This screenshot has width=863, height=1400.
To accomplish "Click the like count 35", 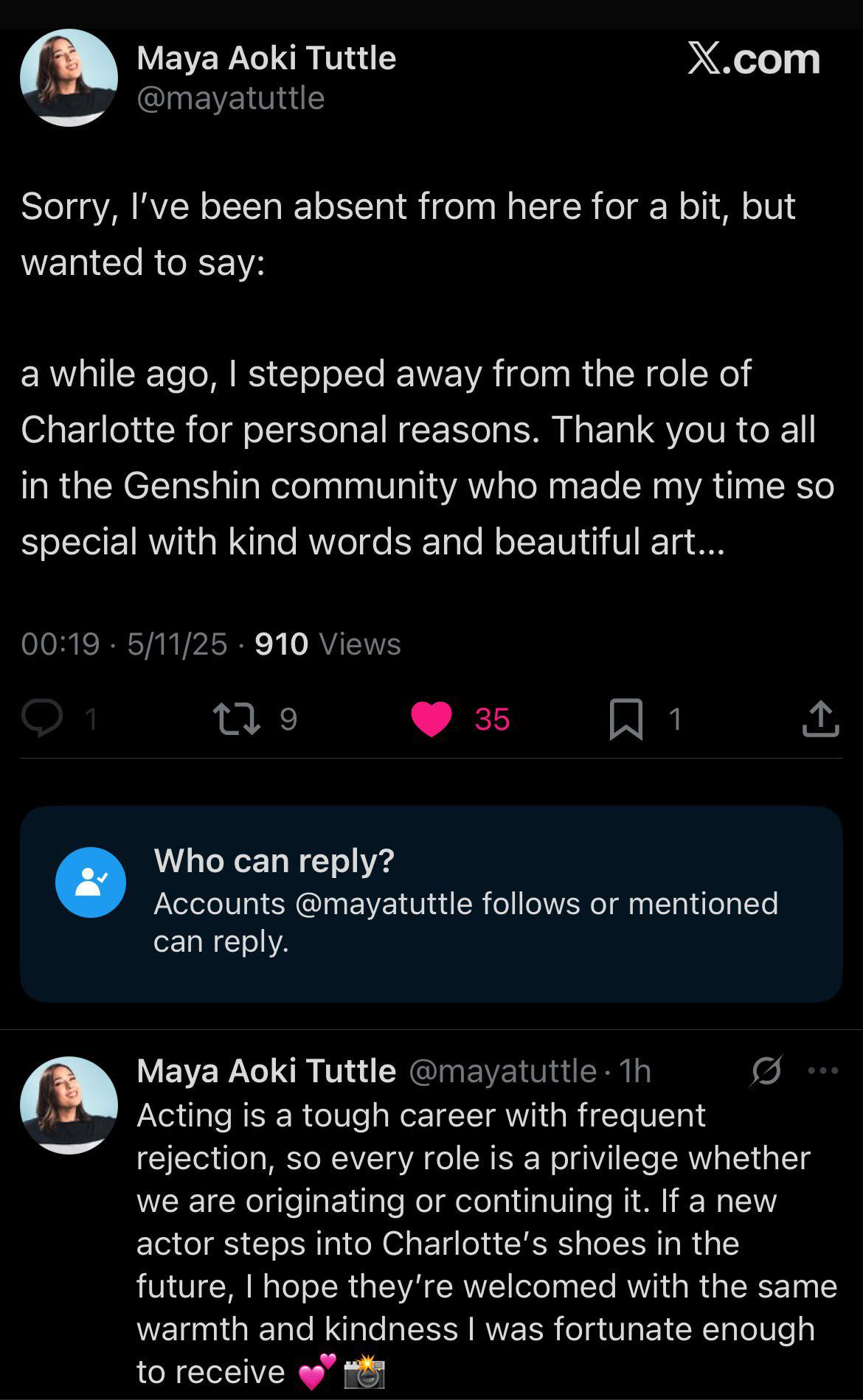I will [x=492, y=719].
